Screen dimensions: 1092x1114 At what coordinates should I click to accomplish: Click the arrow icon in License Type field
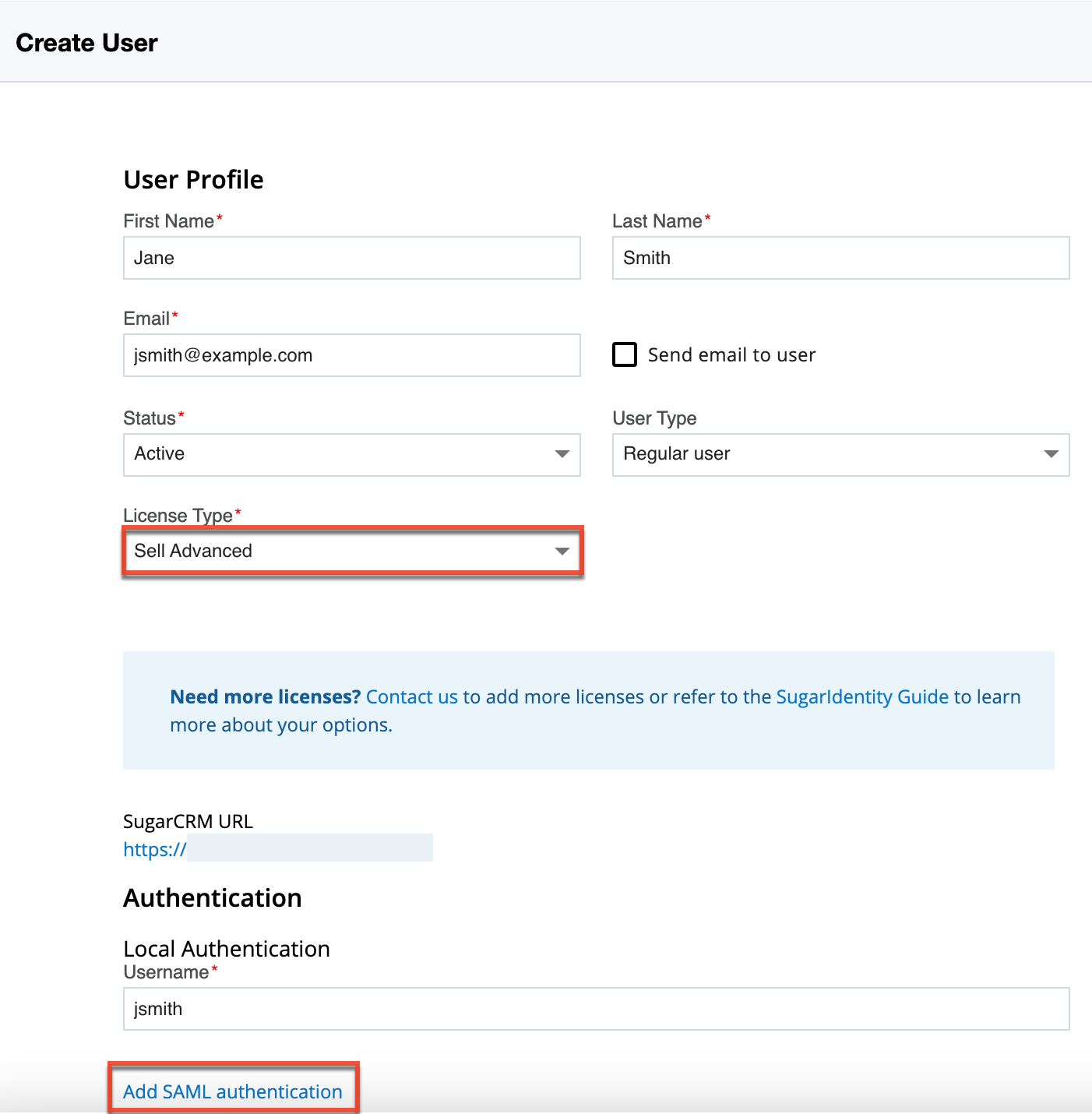pyautogui.click(x=562, y=552)
